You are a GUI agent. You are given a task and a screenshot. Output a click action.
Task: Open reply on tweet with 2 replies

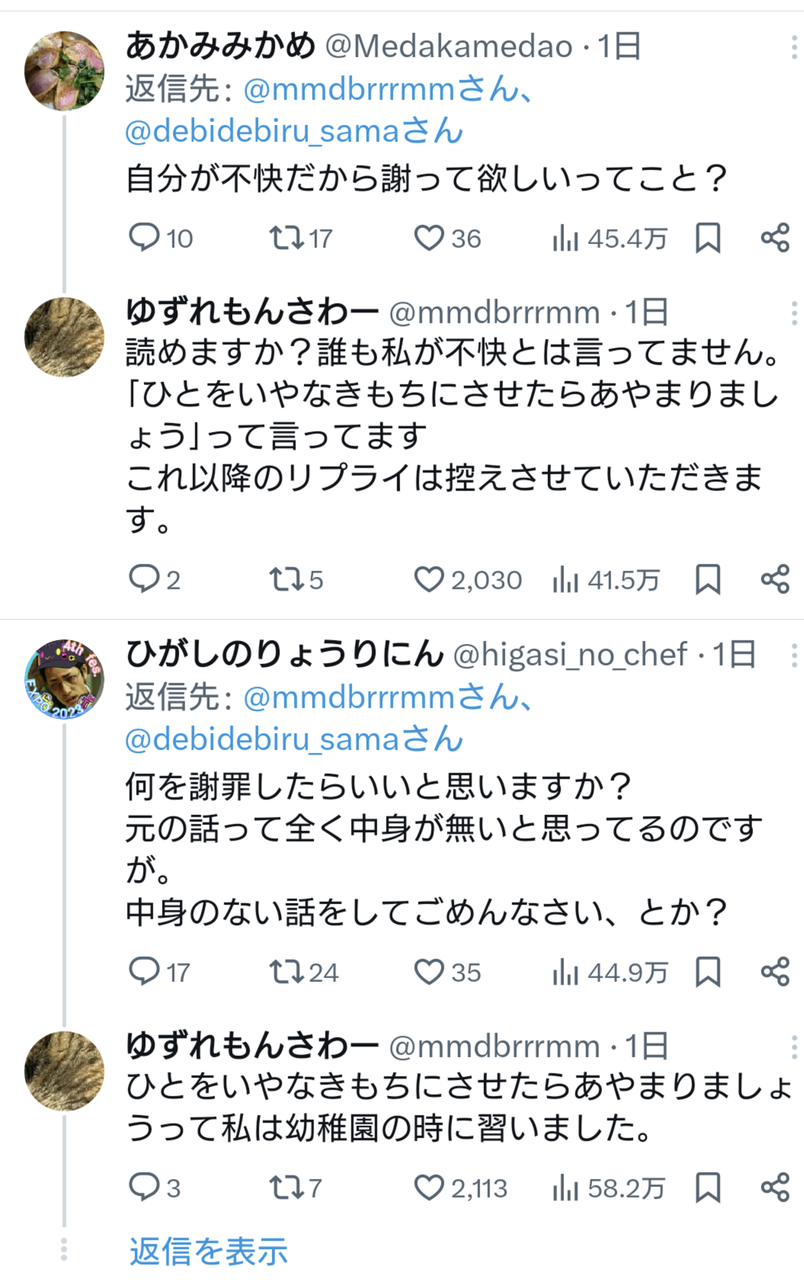(x=146, y=579)
